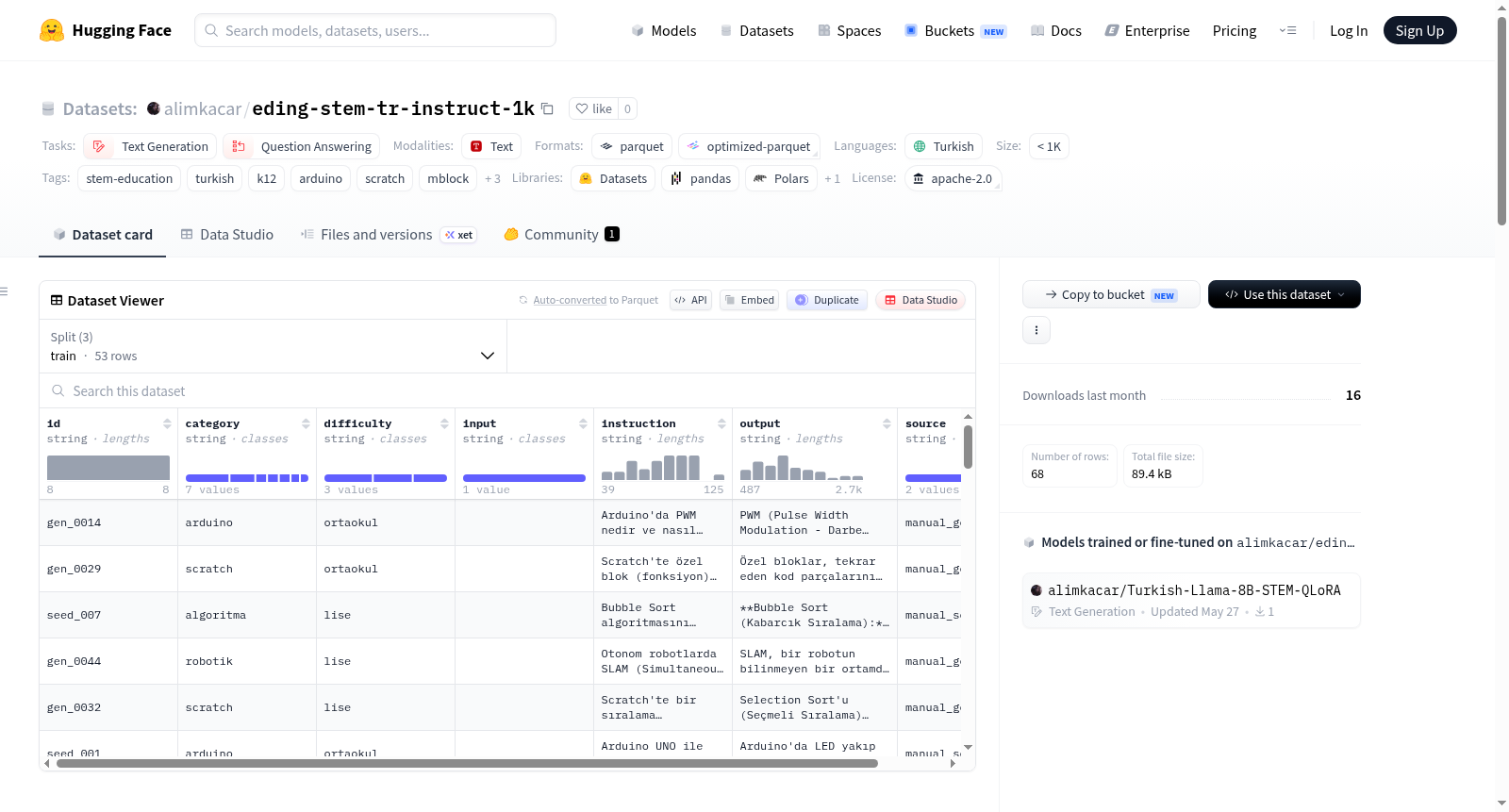Click the mblock tag
This screenshot has width=1509, height=812.
pyautogui.click(x=448, y=178)
